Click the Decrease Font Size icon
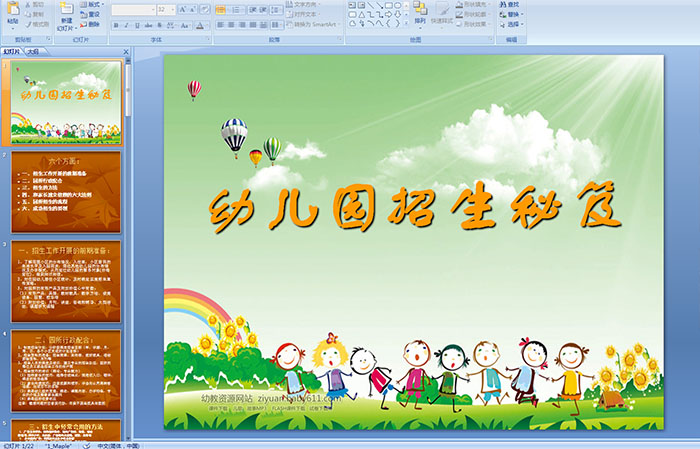The image size is (700, 449). pos(193,9)
